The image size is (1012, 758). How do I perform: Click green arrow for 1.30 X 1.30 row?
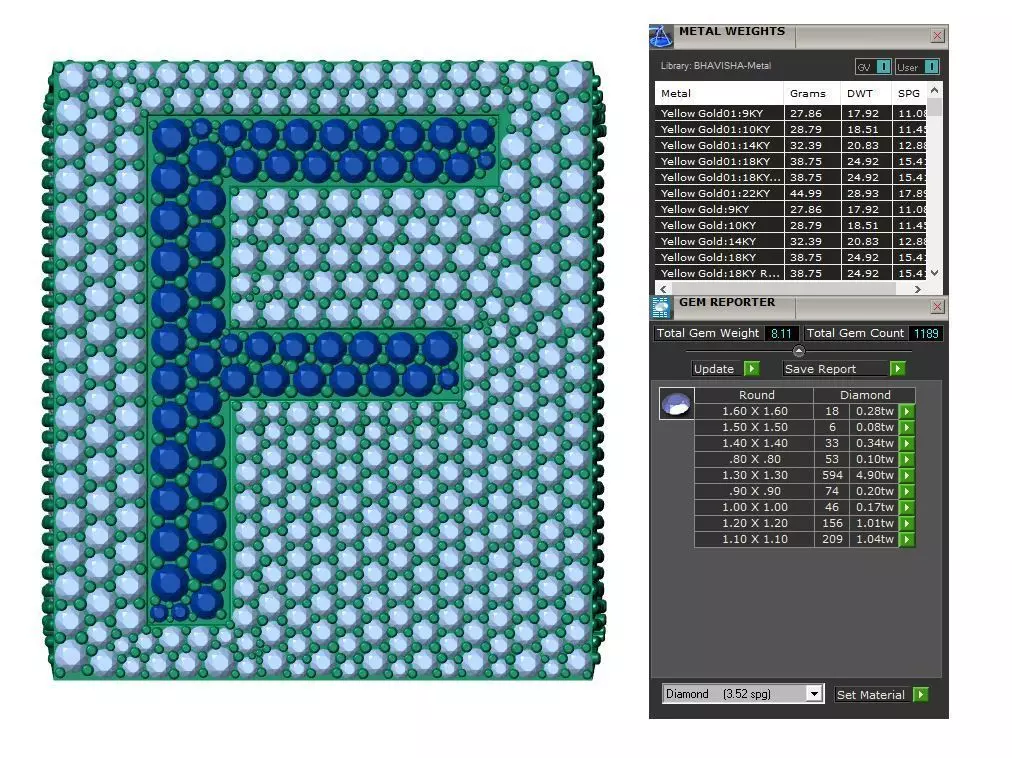pos(907,475)
